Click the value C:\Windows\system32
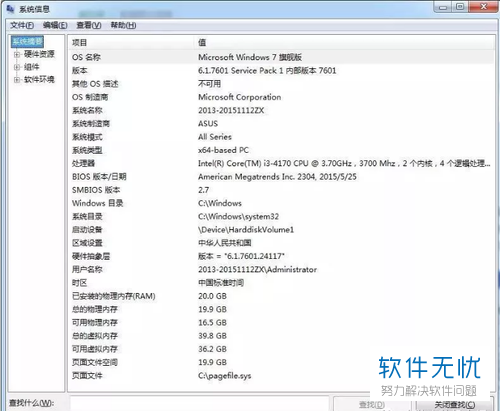This screenshot has width=500, height=411. point(238,217)
